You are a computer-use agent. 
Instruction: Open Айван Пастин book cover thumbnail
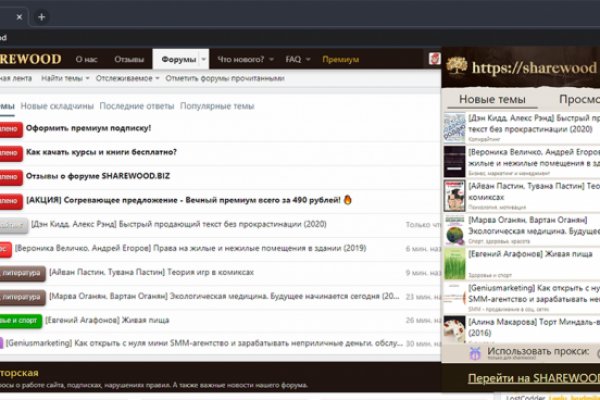click(x=454, y=195)
